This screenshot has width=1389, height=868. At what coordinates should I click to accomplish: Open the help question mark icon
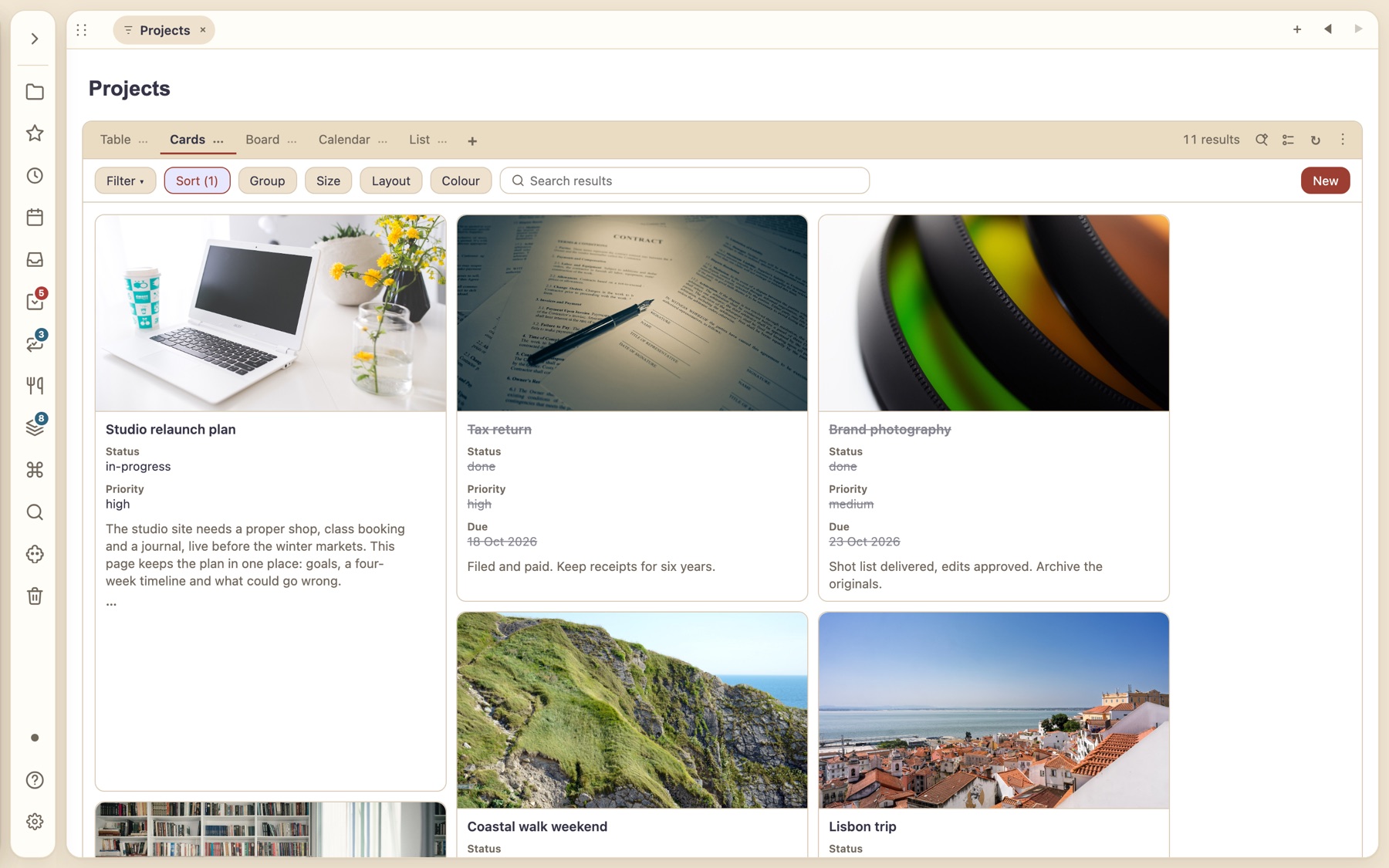(35, 780)
